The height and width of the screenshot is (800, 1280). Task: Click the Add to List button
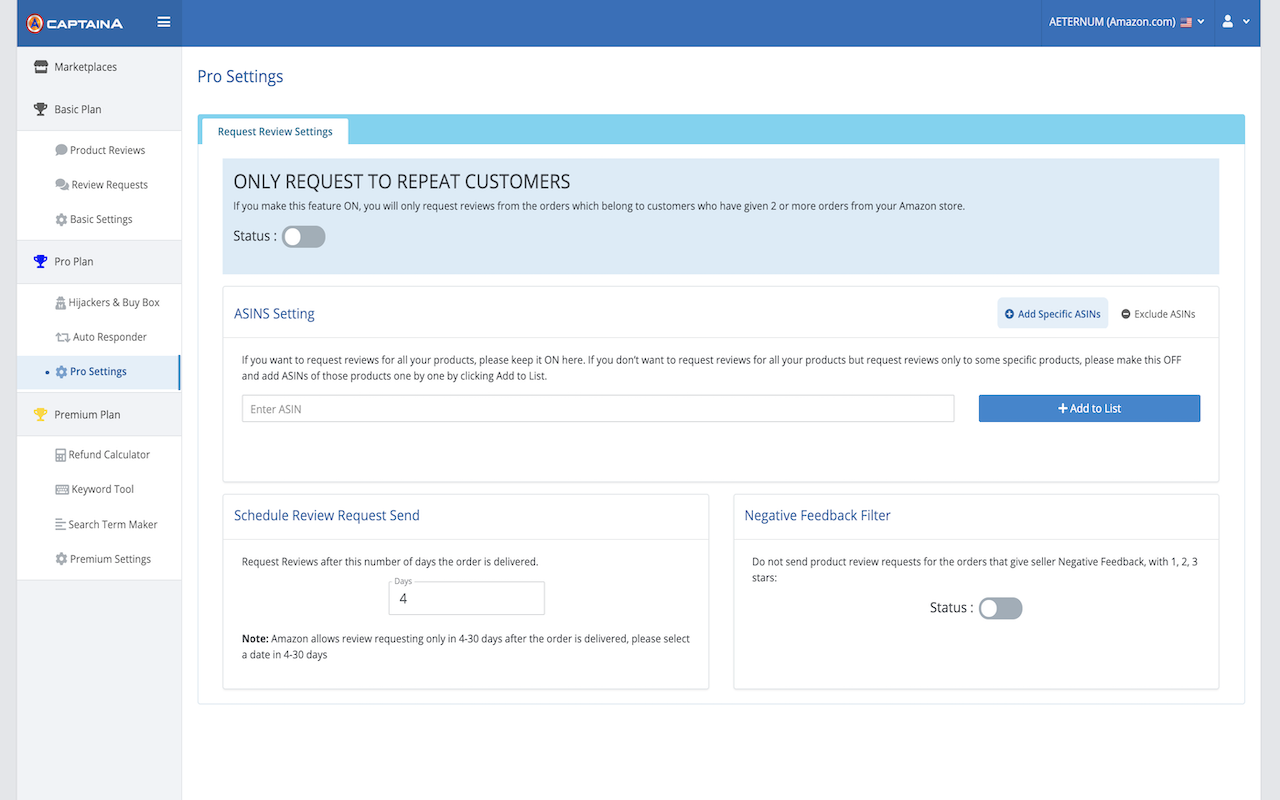click(x=1089, y=408)
